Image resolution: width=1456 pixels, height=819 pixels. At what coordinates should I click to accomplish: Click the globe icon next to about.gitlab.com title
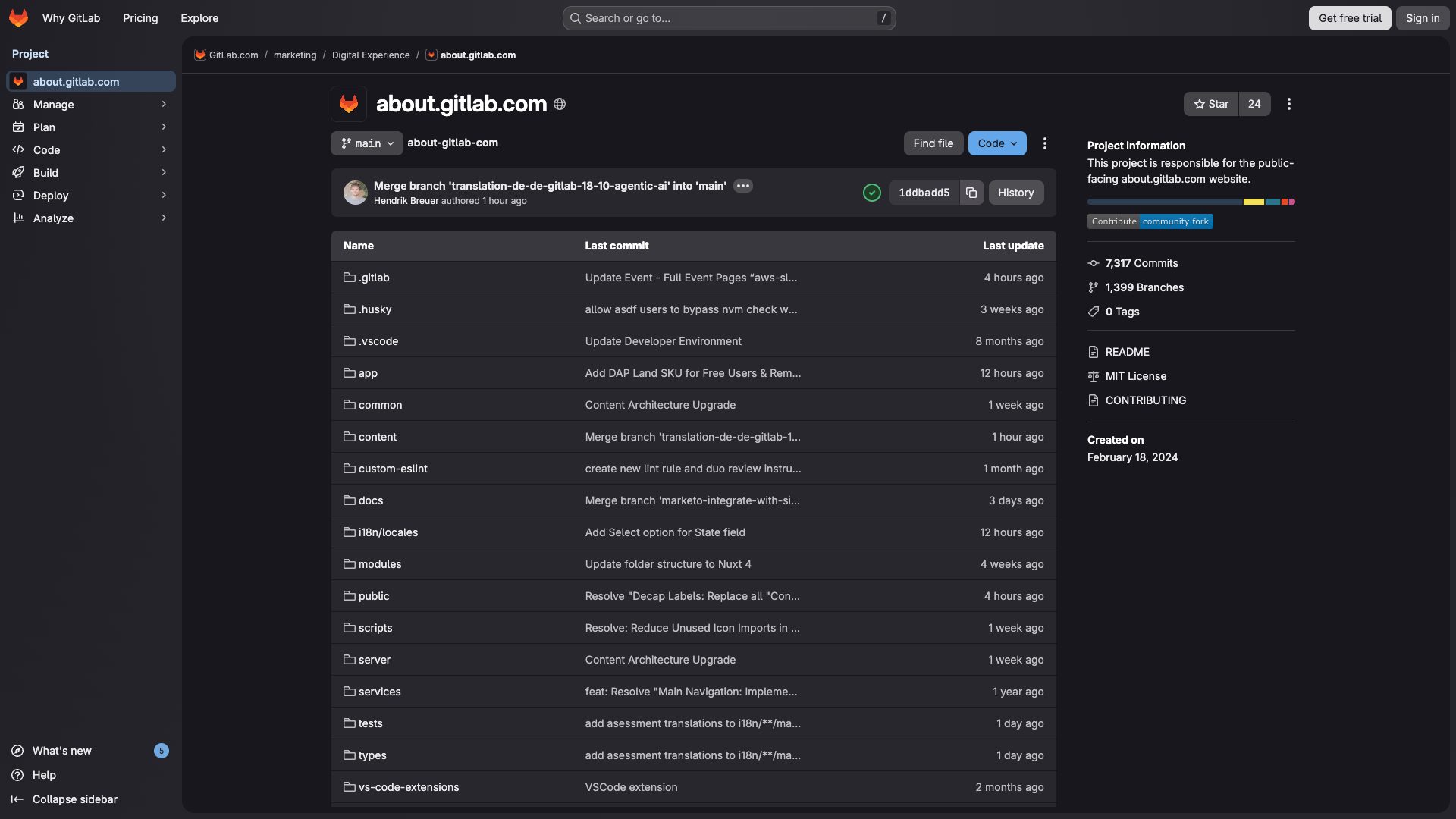[x=559, y=104]
